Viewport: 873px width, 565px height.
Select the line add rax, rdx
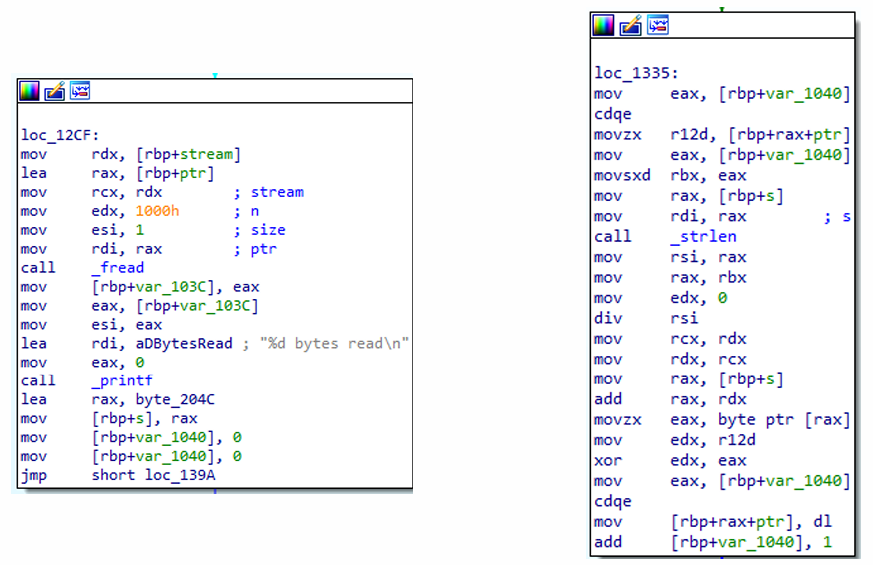[x=670, y=399]
